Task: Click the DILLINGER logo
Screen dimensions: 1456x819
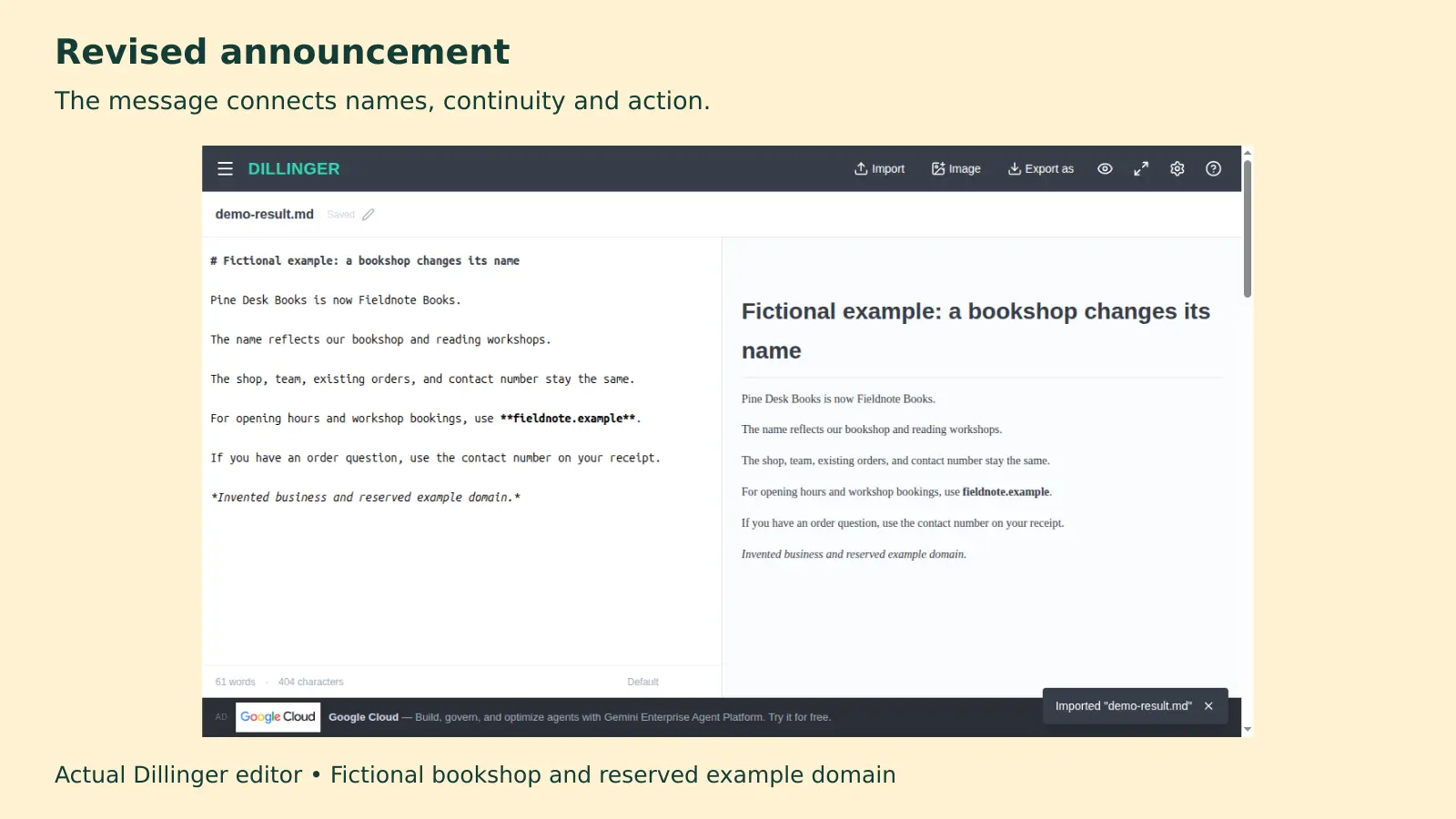Action: (x=293, y=168)
